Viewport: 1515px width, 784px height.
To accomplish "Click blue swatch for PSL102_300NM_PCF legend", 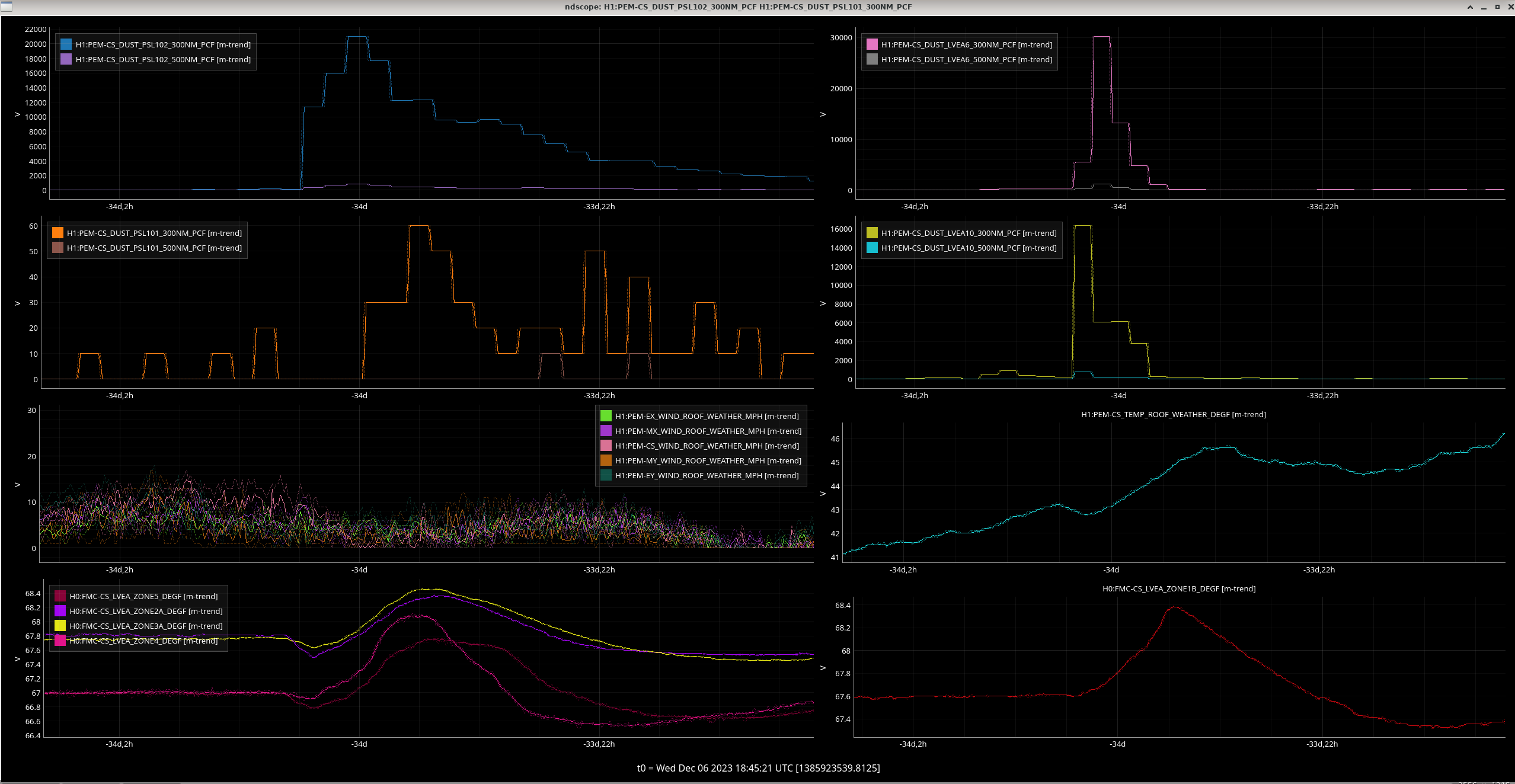I will (x=66, y=44).
